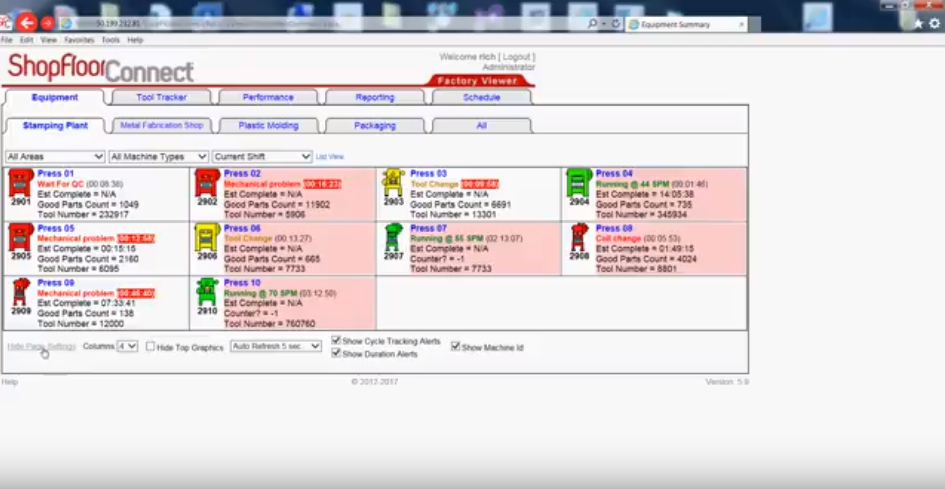Click the green Press 10 machine icon
This screenshot has width=945, height=489.
206,292
